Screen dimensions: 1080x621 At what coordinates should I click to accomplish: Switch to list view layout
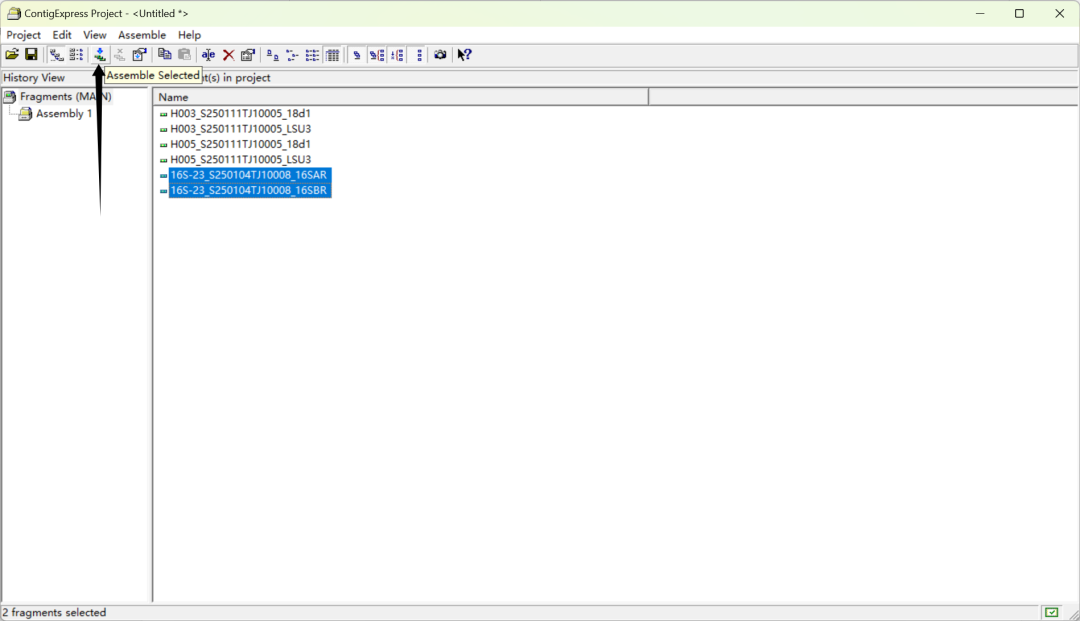pyautogui.click(x=312, y=54)
